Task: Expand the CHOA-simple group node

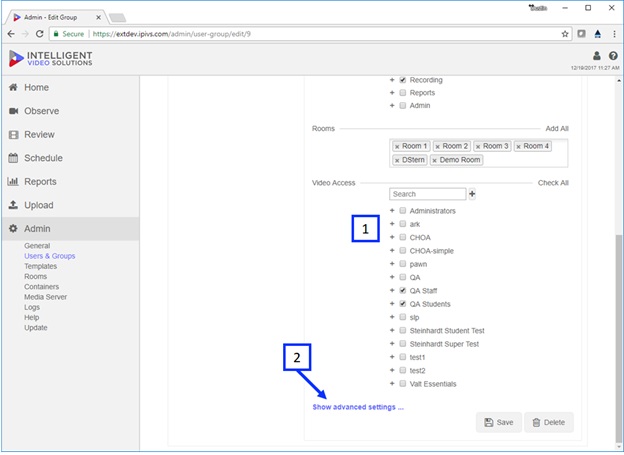Action: 392,250
